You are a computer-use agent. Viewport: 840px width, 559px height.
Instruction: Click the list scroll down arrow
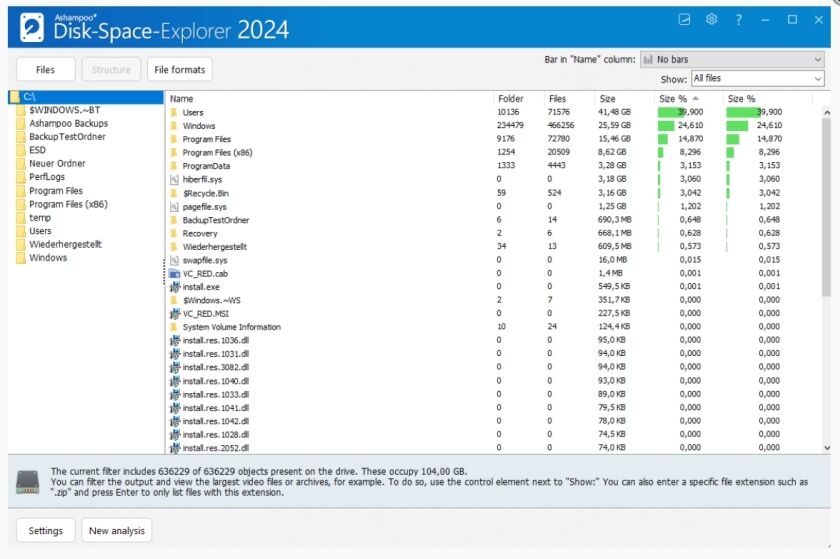pos(827,448)
